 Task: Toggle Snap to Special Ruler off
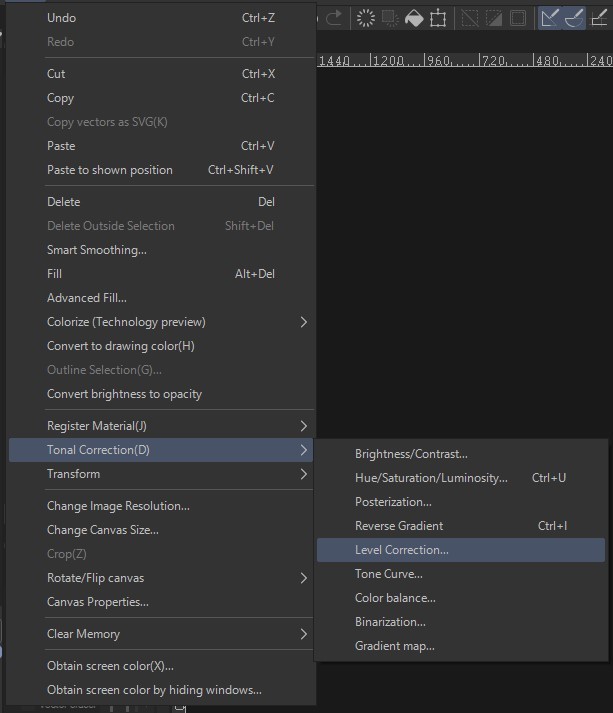click(x=573, y=19)
